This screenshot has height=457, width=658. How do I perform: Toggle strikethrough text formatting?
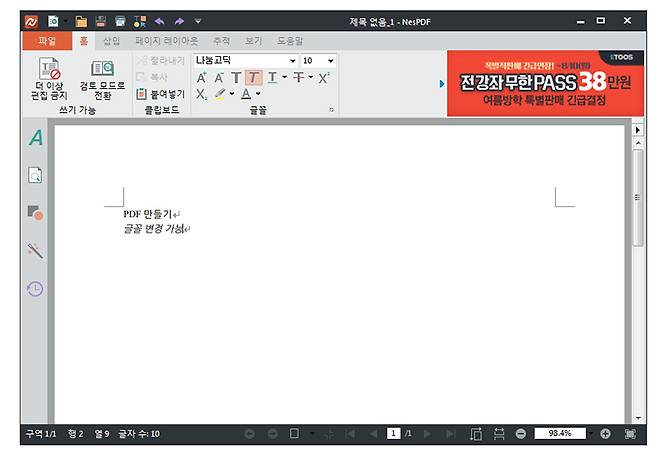(298, 78)
